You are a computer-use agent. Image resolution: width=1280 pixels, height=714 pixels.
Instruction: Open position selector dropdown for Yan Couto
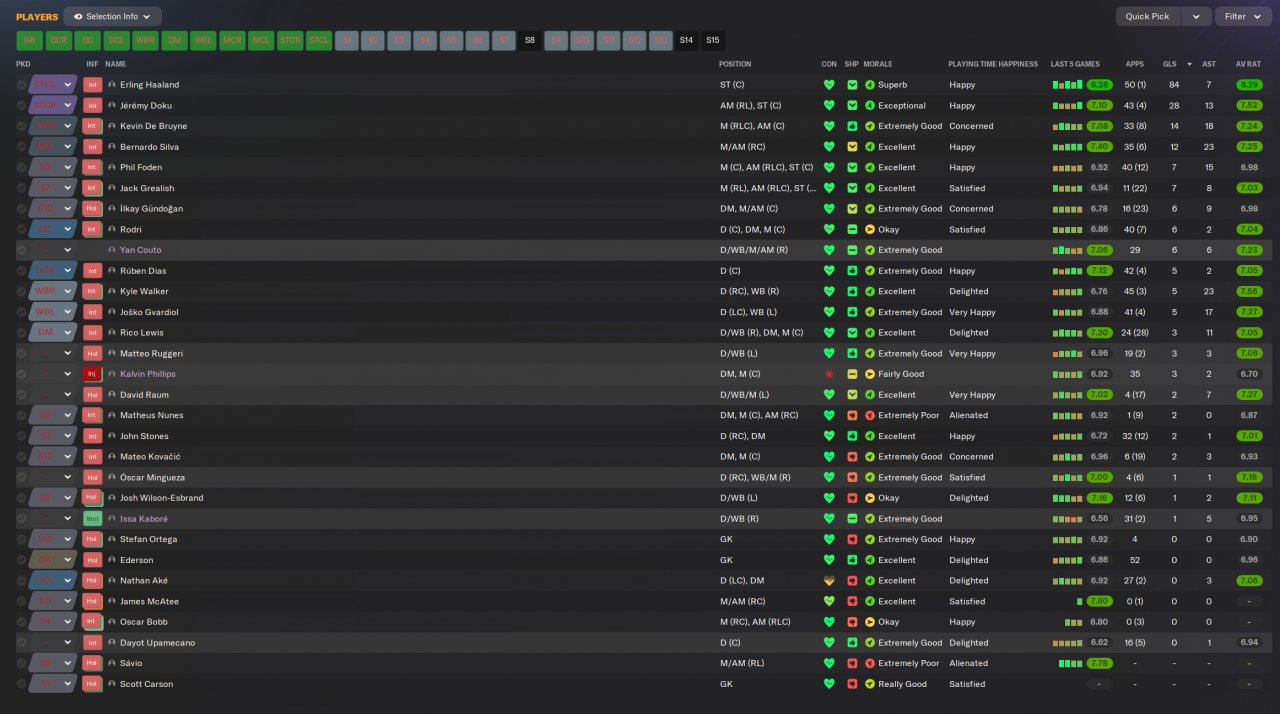pyautogui.click(x=68, y=250)
